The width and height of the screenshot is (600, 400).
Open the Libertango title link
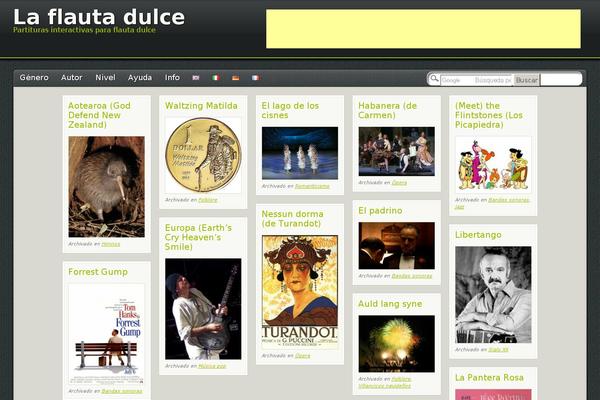click(478, 235)
